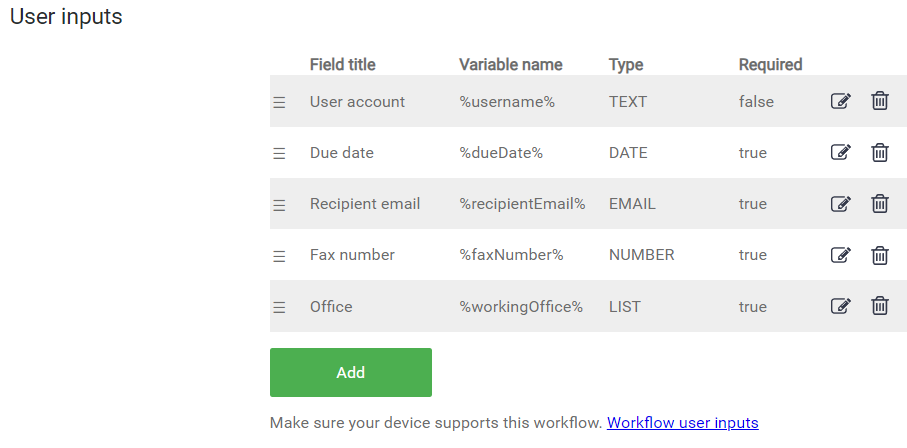This screenshot has width=907, height=448.
Task: Delete the Recipient email input
Action: (880, 204)
